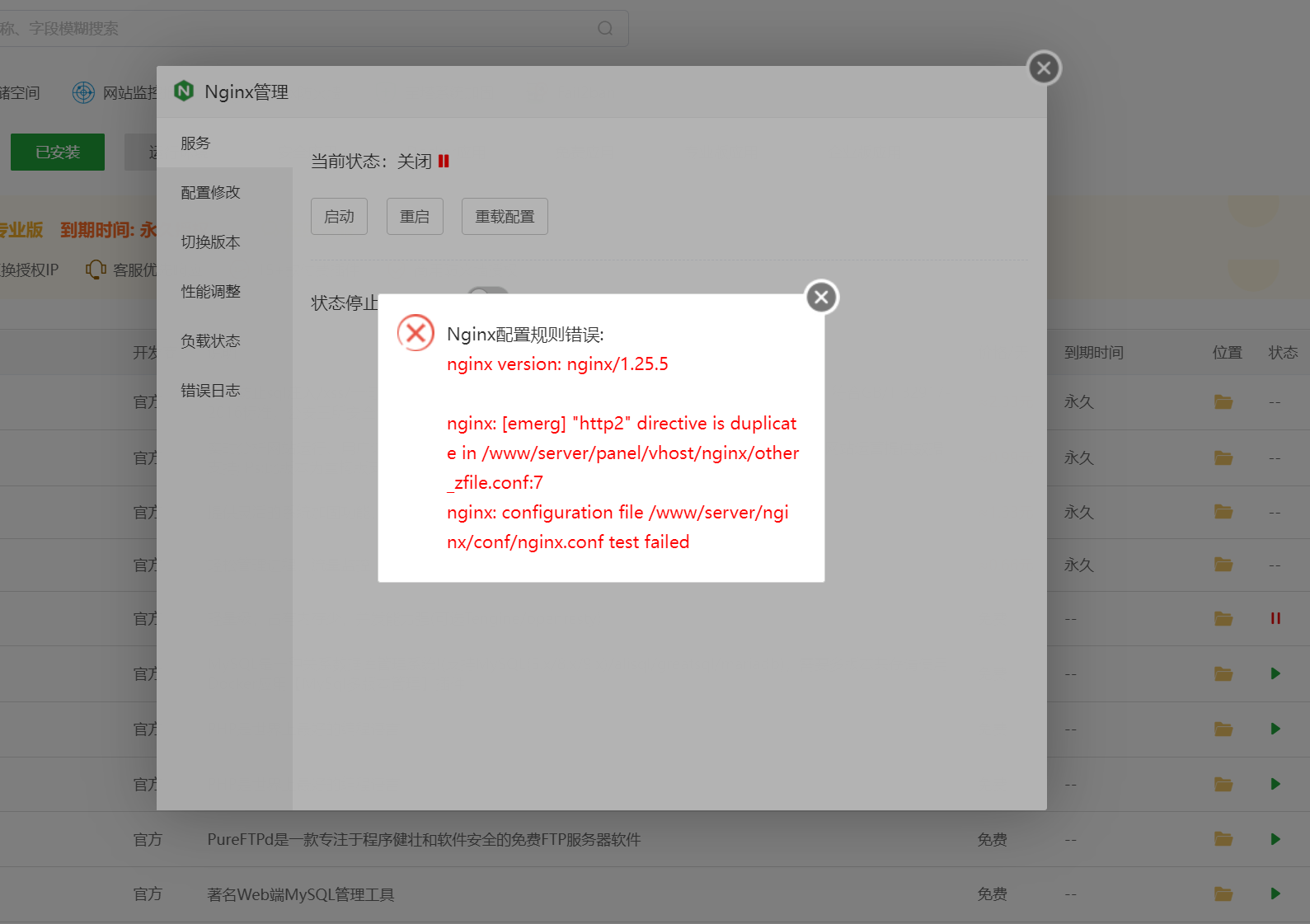Focus the fuzzy search input field
Screen dimensions: 1310x924
click(313, 28)
